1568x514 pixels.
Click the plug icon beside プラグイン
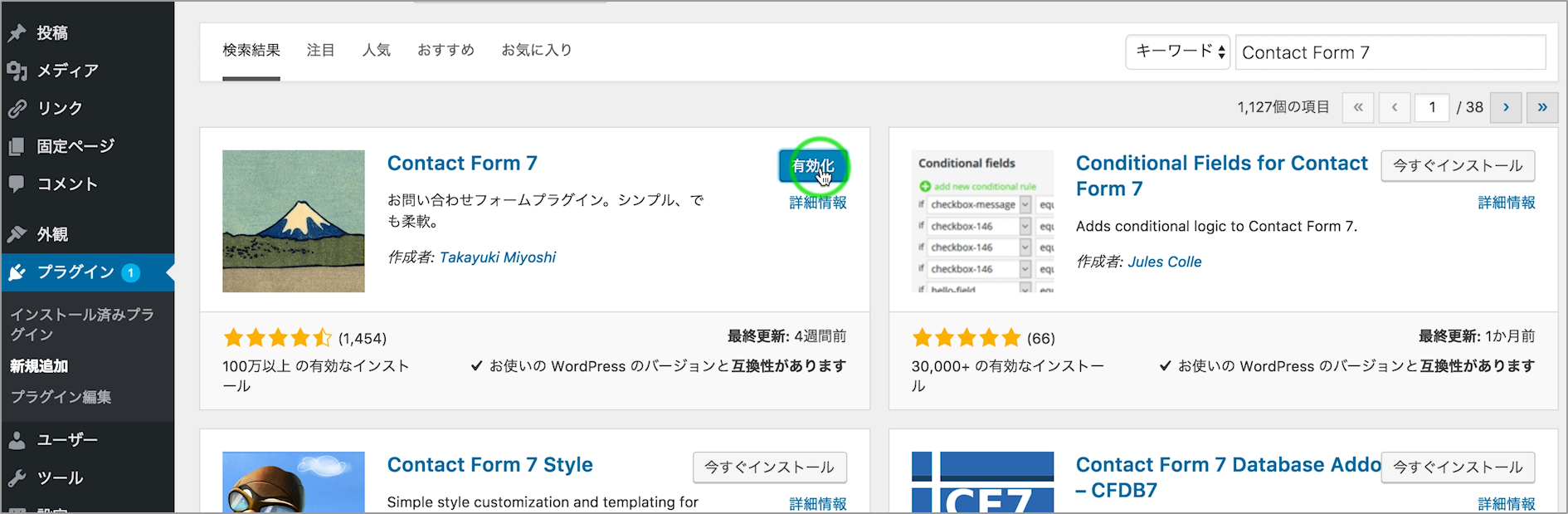pos(17,272)
